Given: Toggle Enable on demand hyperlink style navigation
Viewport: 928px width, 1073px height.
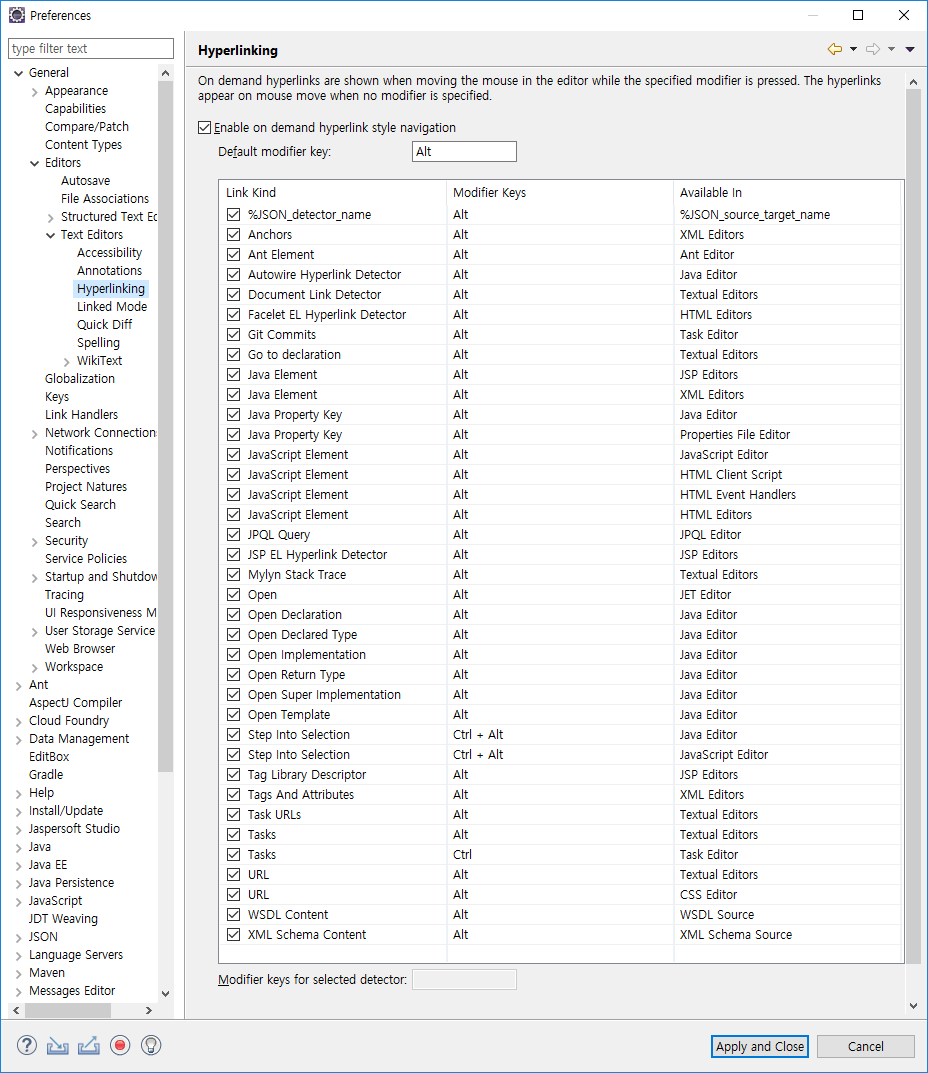Looking at the screenshot, I should click(205, 127).
